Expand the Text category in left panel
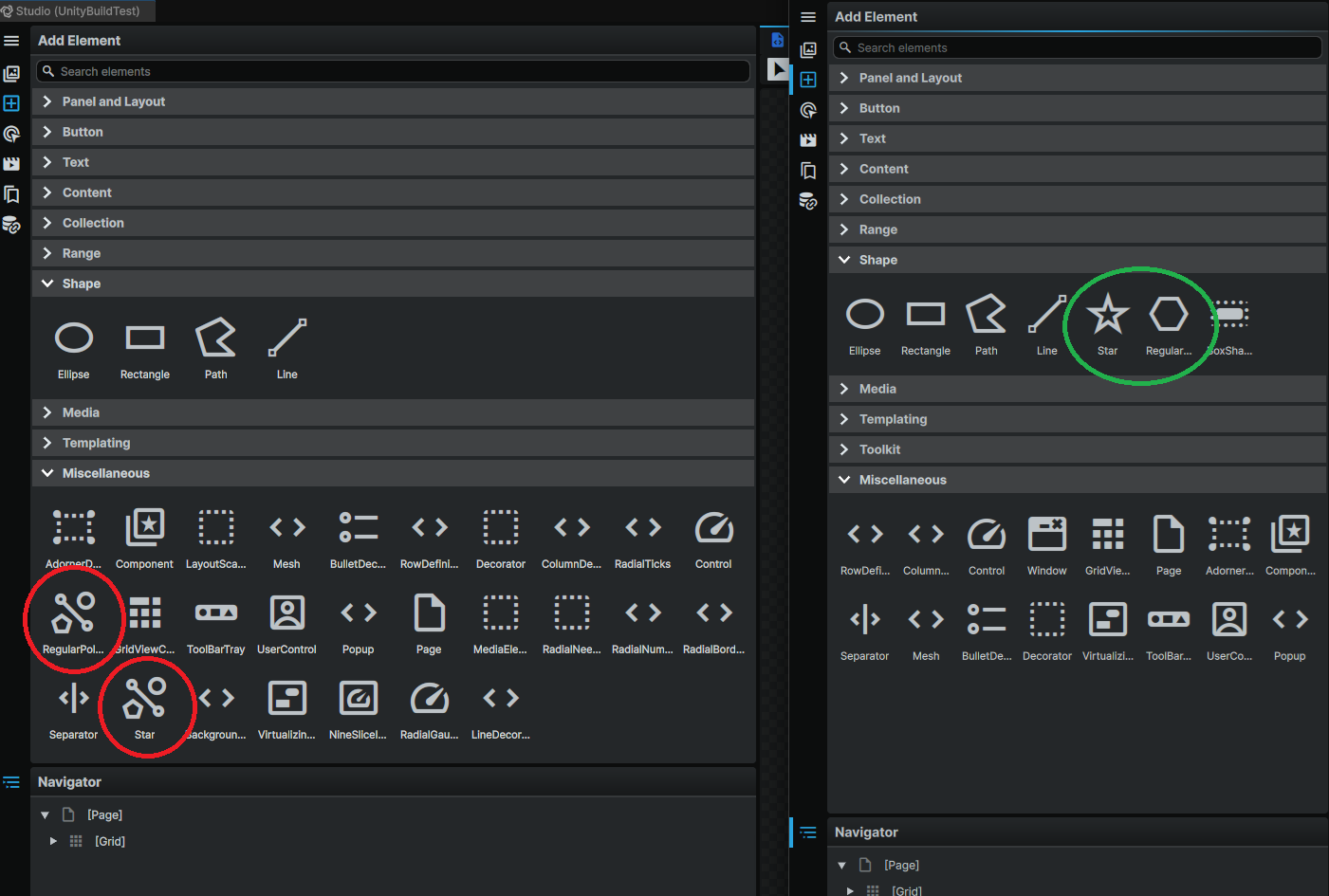 394,162
